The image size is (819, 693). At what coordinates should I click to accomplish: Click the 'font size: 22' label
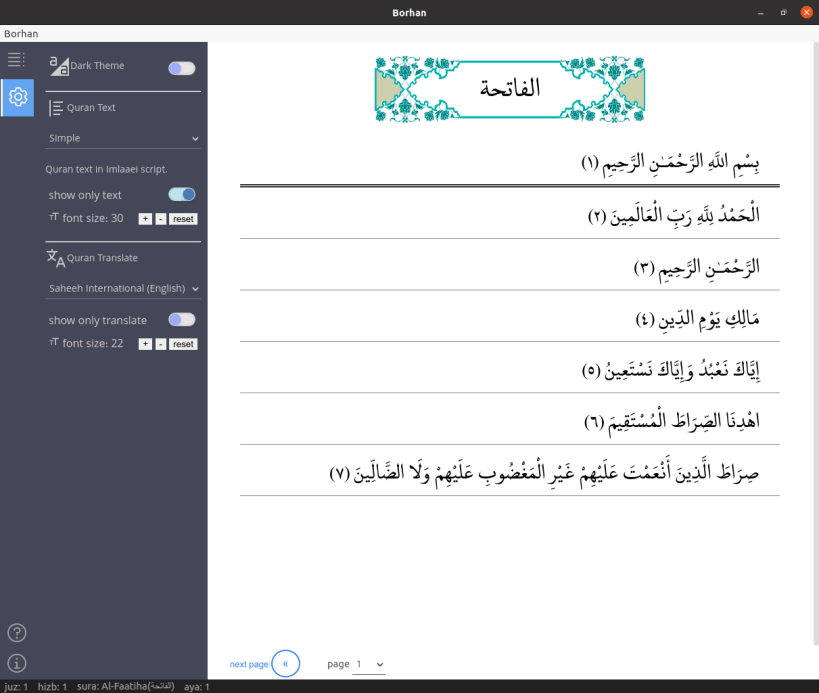[93, 343]
